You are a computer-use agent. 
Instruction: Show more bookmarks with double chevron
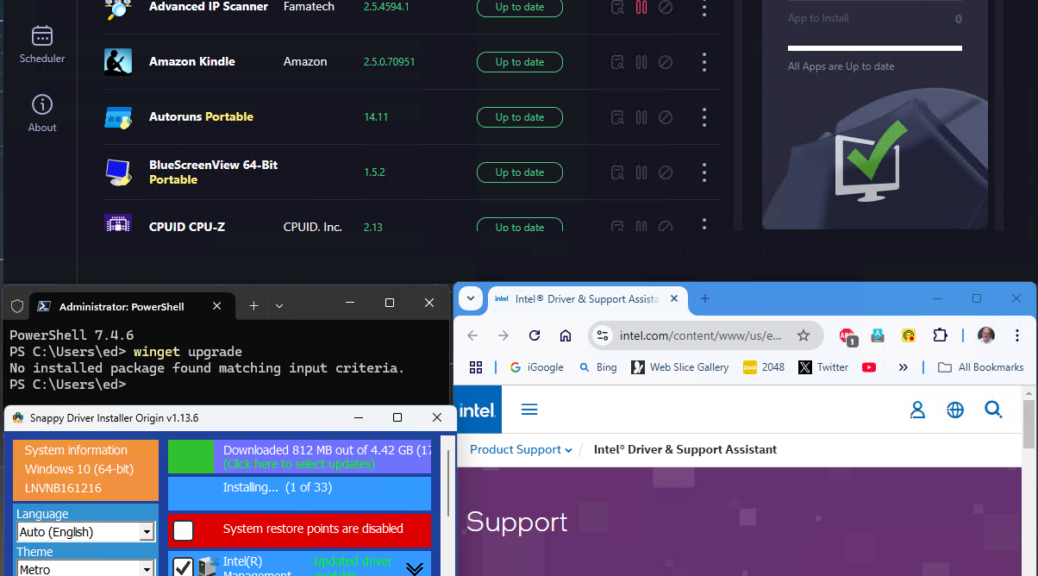903,367
